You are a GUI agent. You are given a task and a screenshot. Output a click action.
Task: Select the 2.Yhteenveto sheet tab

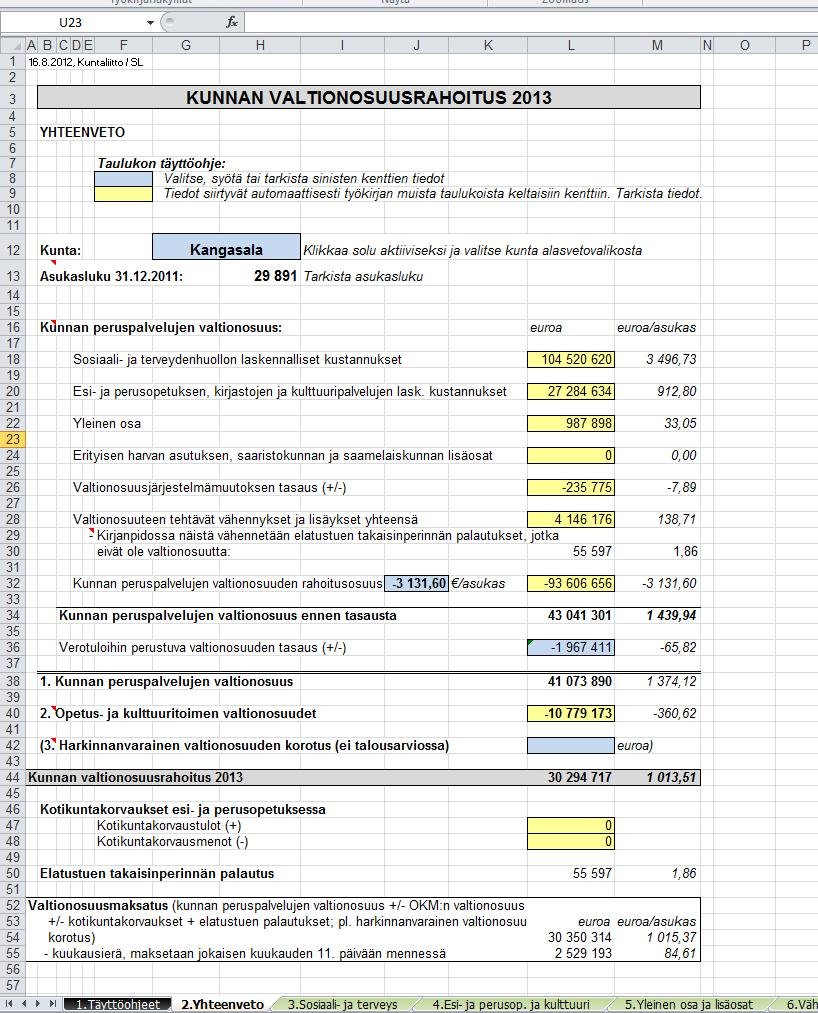(222, 1005)
